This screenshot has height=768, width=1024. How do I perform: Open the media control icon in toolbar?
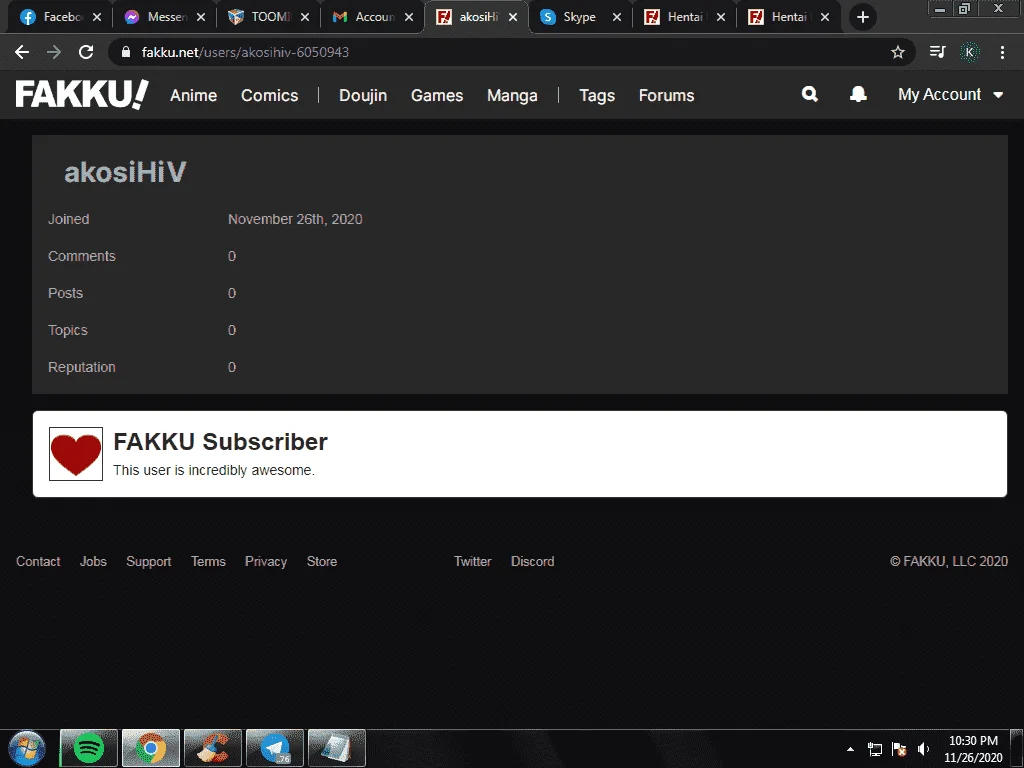pos(937,52)
